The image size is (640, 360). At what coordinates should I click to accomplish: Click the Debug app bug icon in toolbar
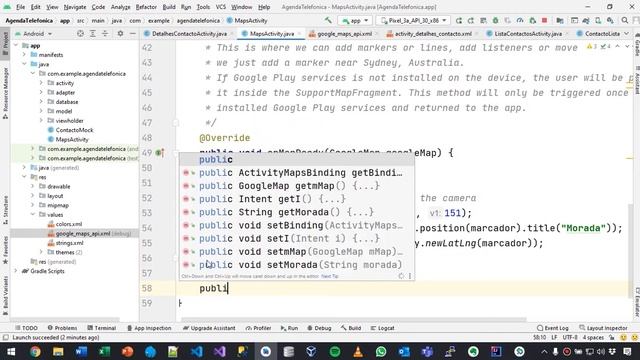(495, 20)
